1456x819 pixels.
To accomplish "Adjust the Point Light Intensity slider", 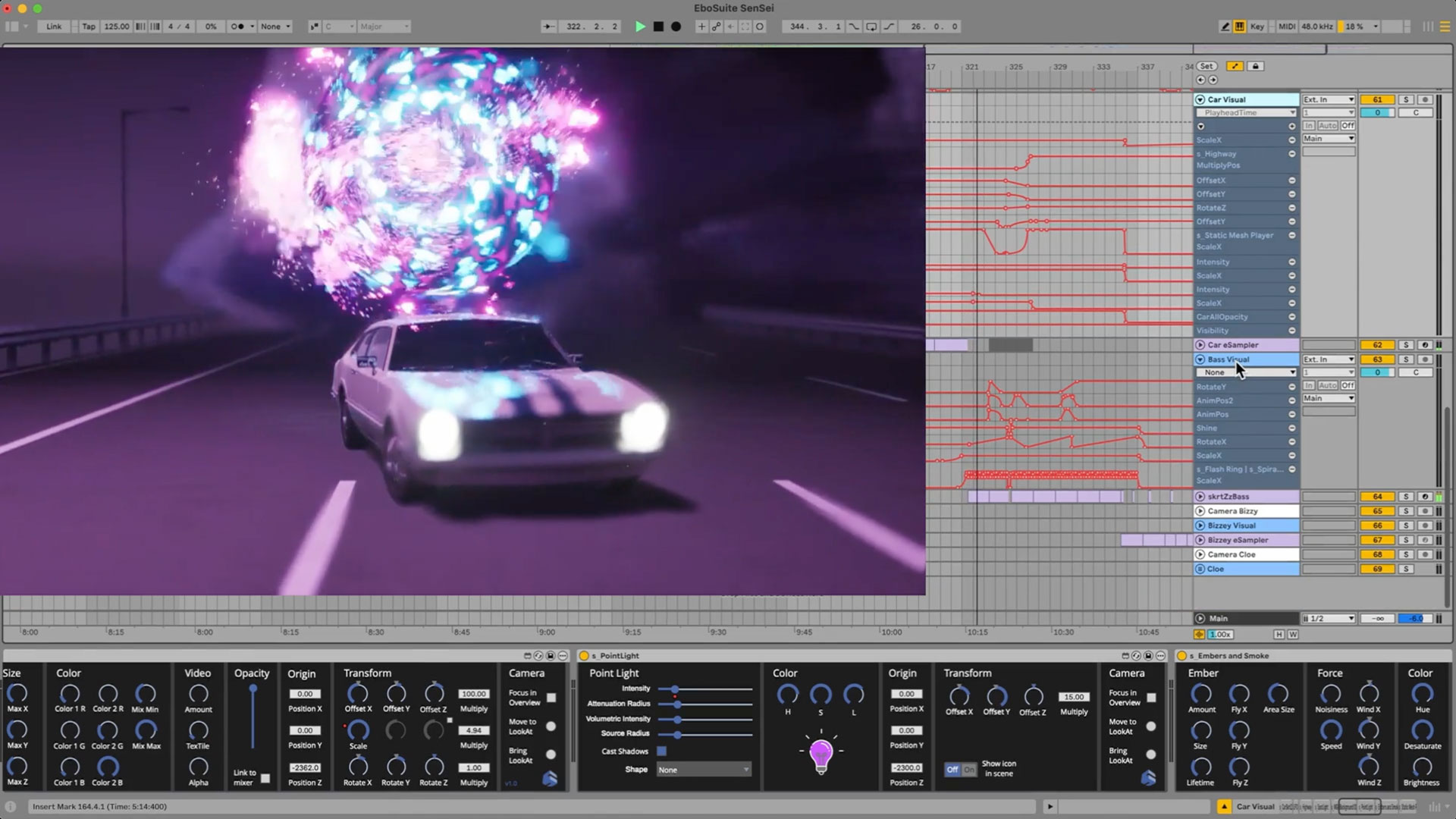I will pyautogui.click(x=674, y=689).
